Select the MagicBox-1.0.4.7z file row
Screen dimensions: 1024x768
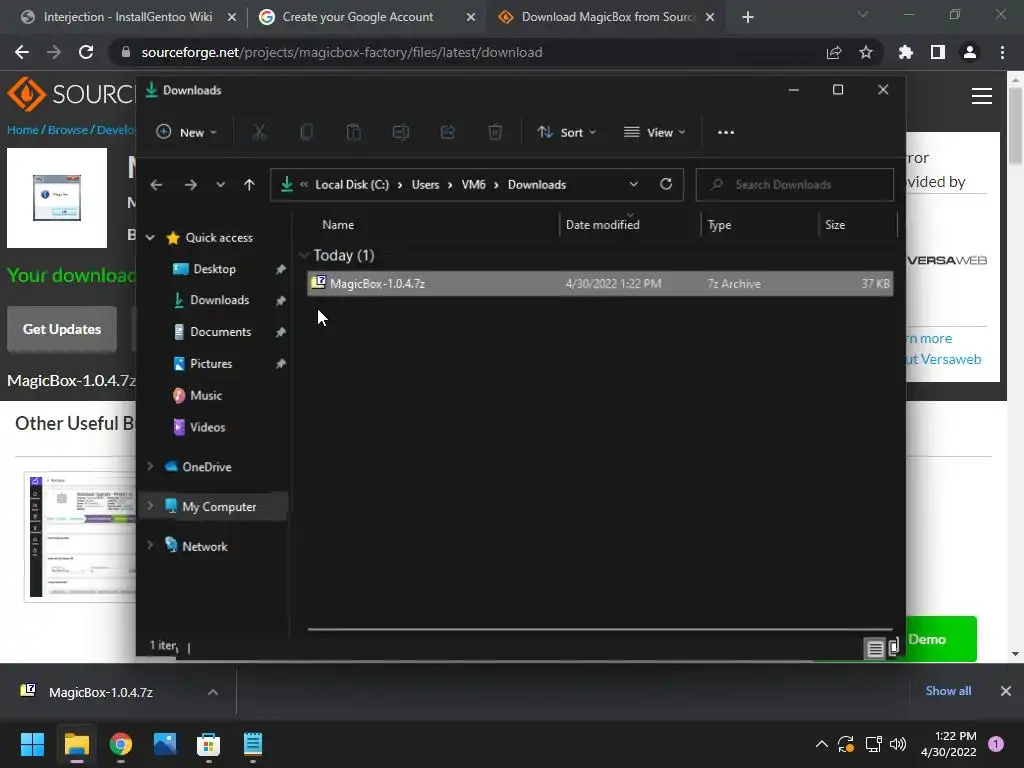click(x=600, y=283)
